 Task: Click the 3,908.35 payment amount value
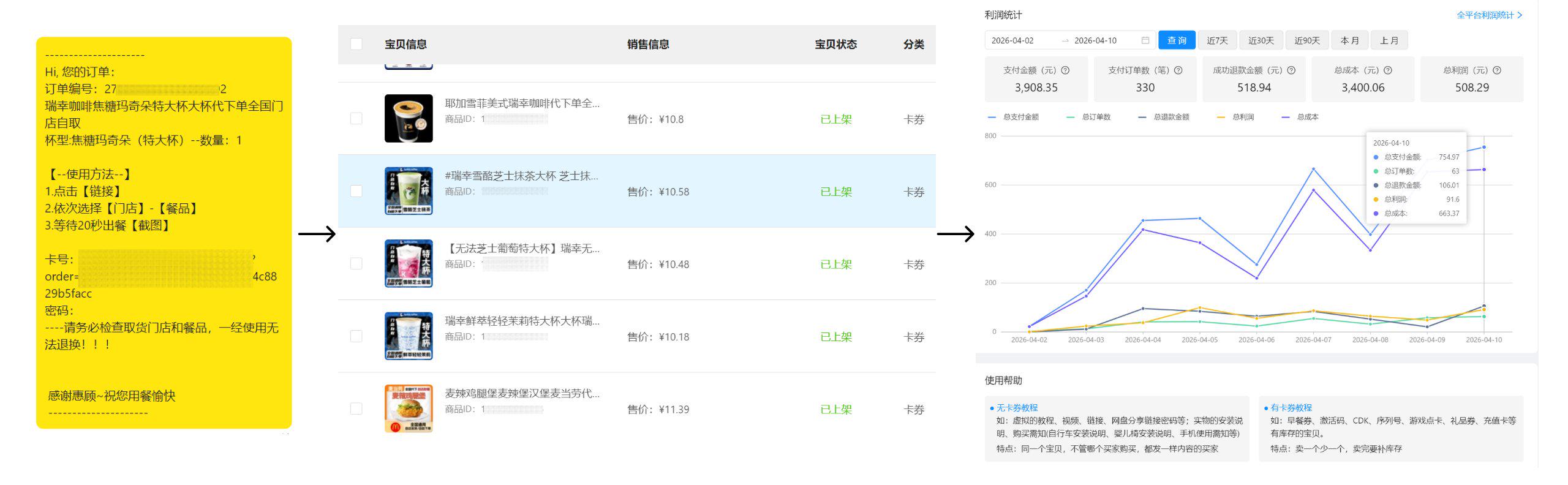click(1036, 88)
